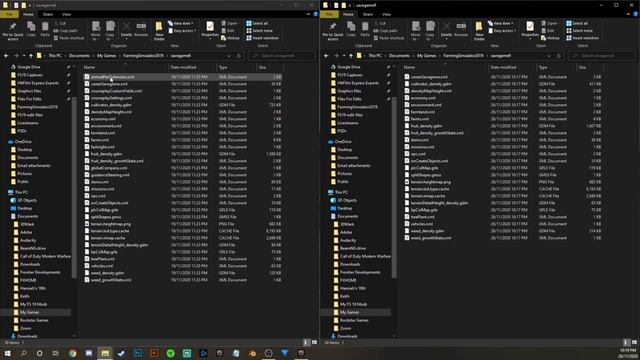Open Chrome from the taskbar
640x360 pixels.
tap(72, 353)
